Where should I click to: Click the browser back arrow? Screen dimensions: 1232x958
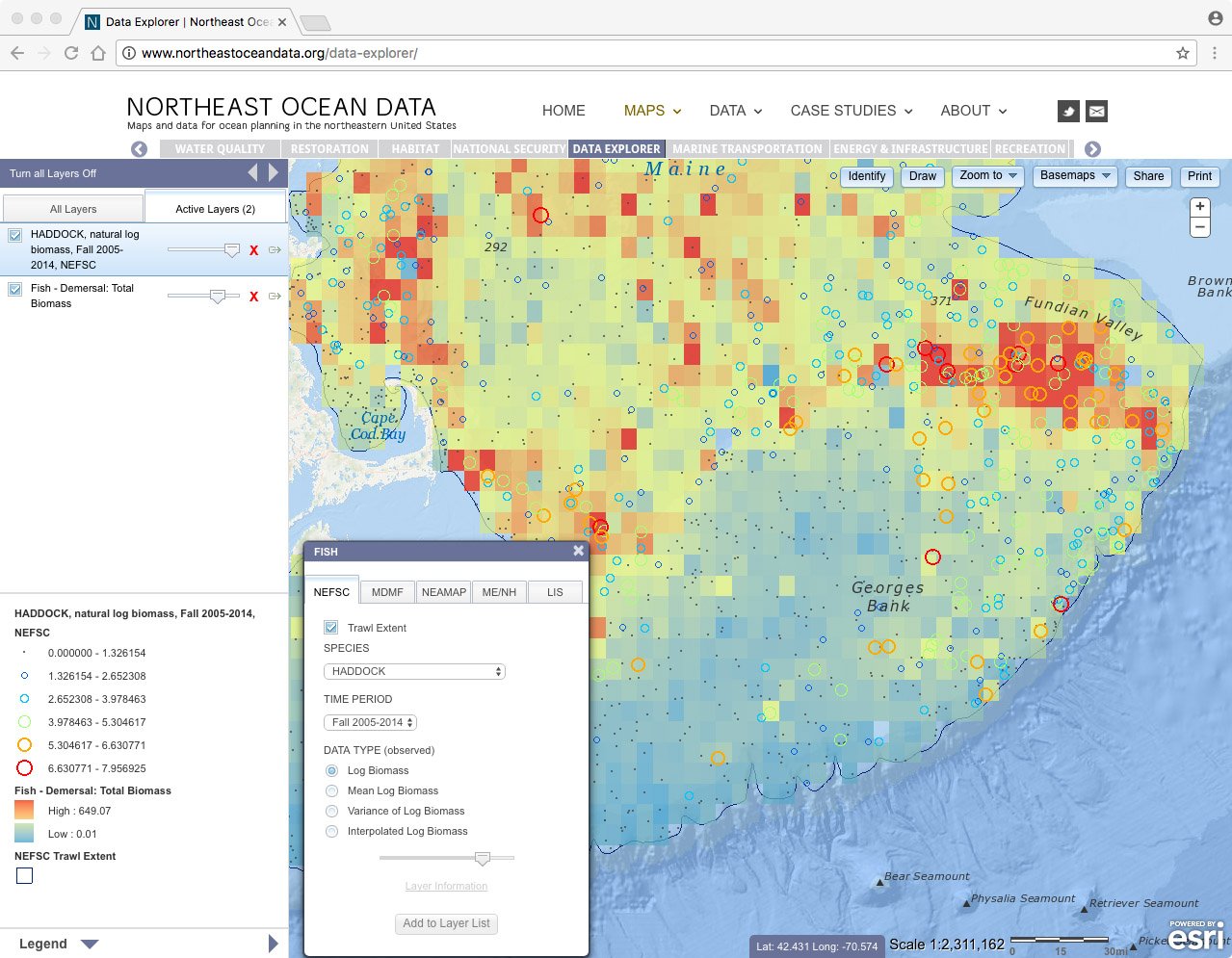click(17, 53)
